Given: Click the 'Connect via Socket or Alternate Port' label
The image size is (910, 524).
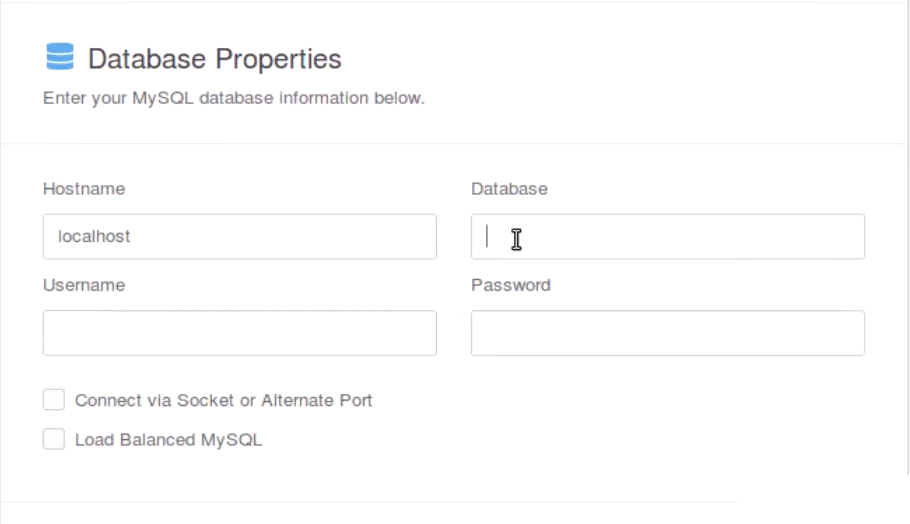Looking at the screenshot, I should 223,401.
